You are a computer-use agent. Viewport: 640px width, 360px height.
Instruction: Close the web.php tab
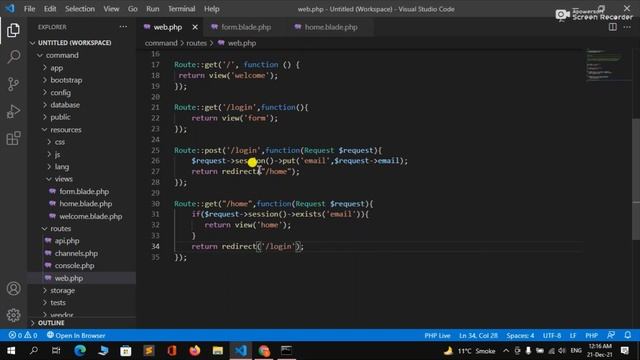pyautogui.click(x=195, y=27)
